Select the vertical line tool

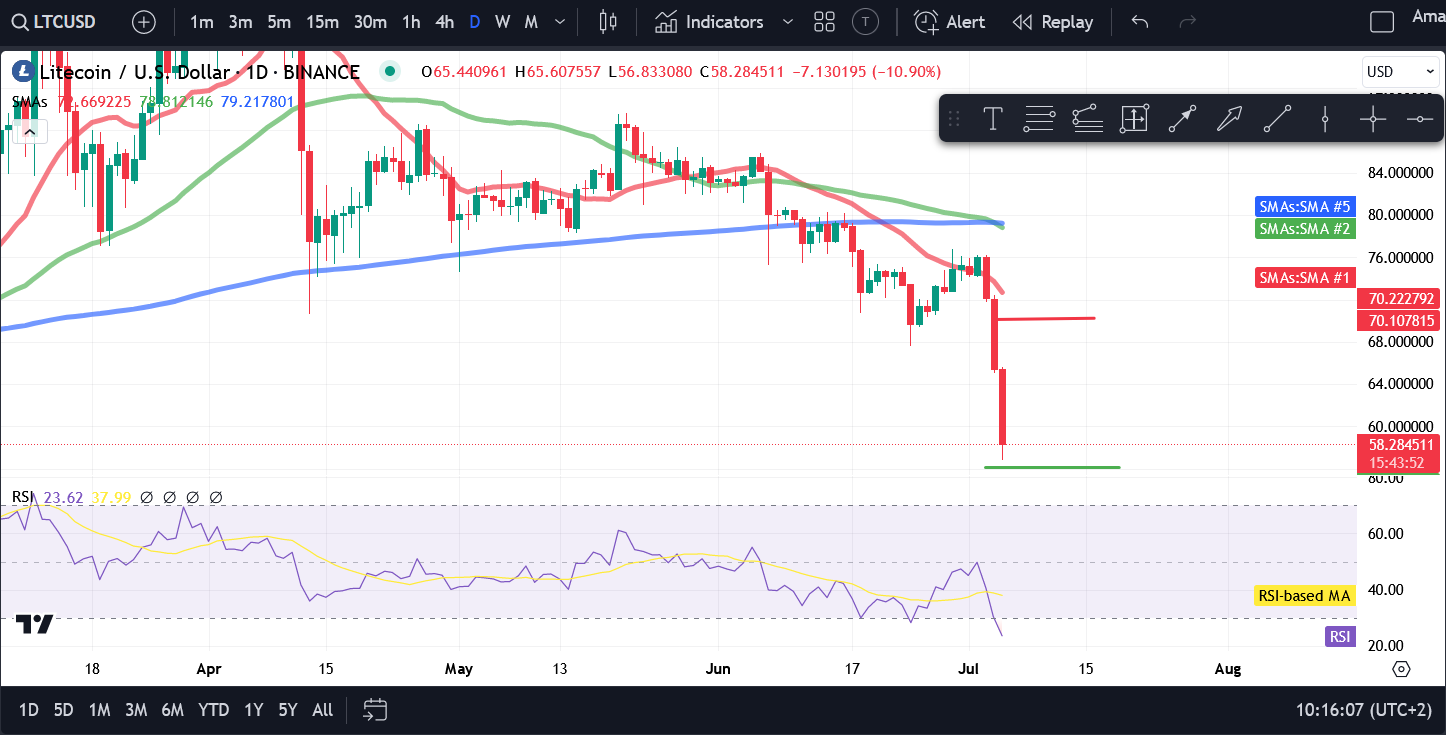pyautogui.click(x=1324, y=119)
